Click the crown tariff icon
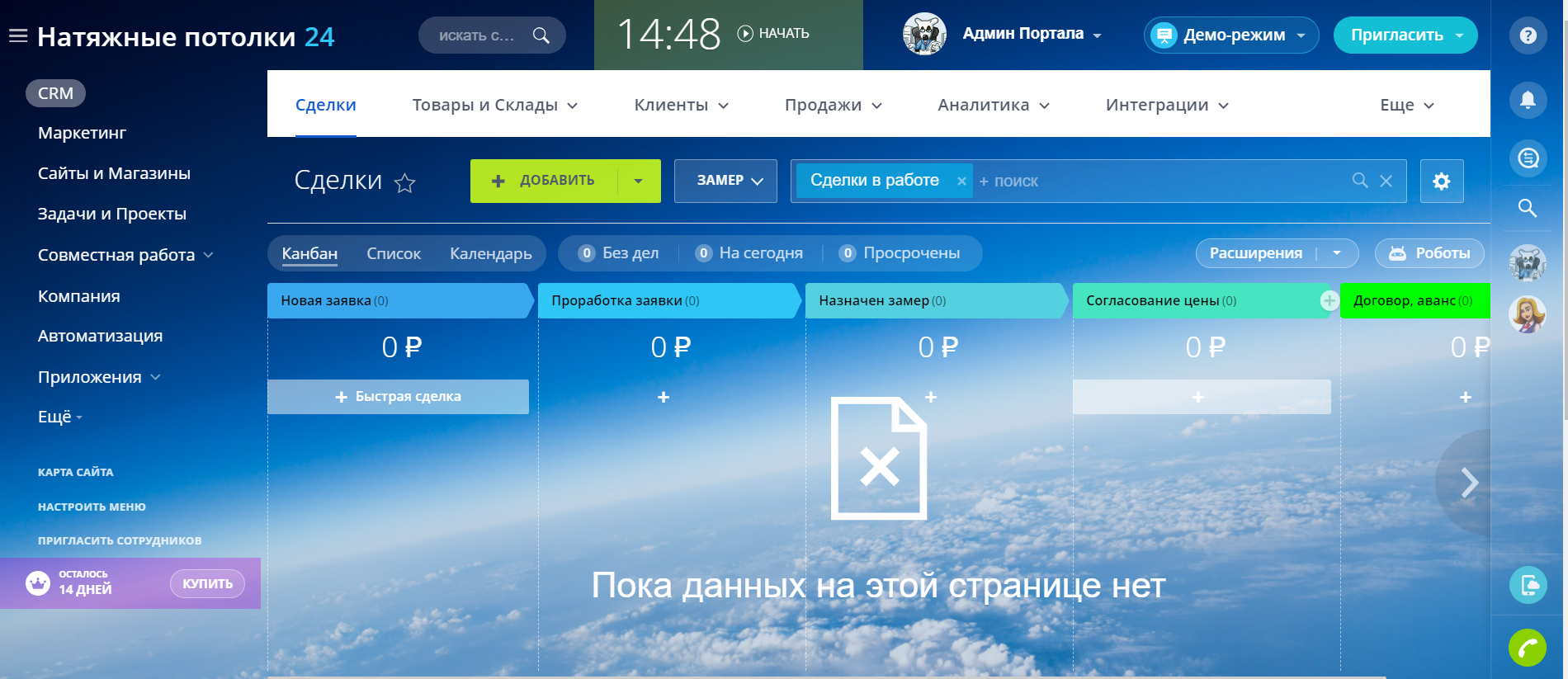Image resolution: width=1568 pixels, height=679 pixels. [x=38, y=583]
